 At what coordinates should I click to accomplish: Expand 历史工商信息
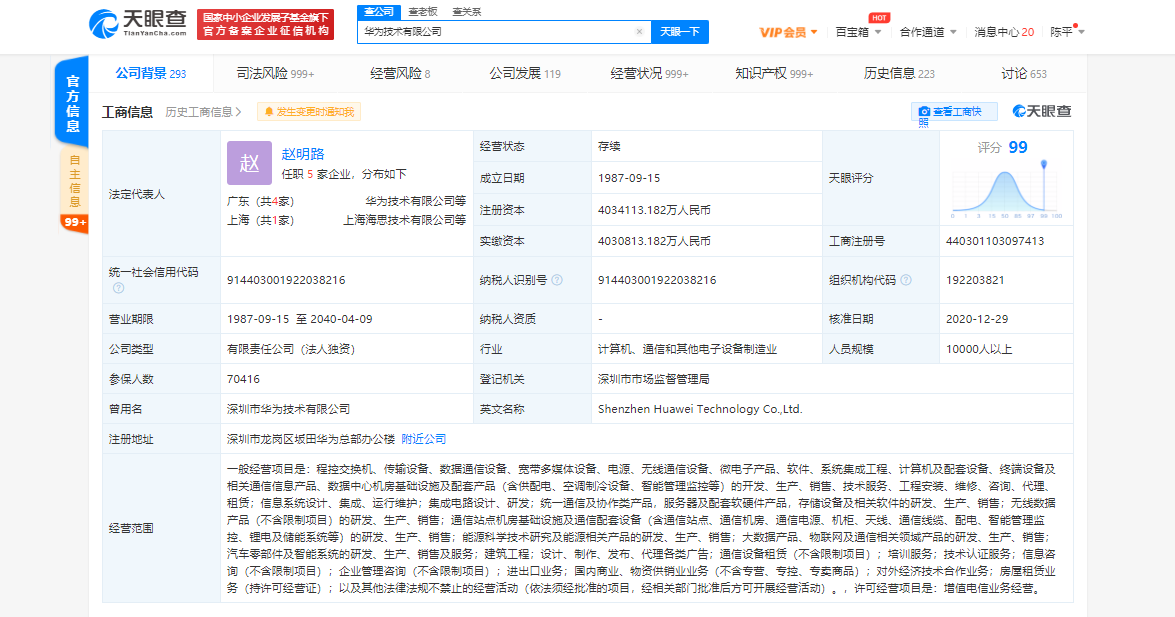[203, 112]
